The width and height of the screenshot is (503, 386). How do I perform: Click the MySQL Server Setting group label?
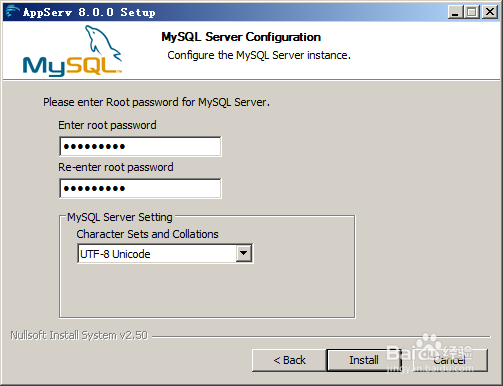120,217
